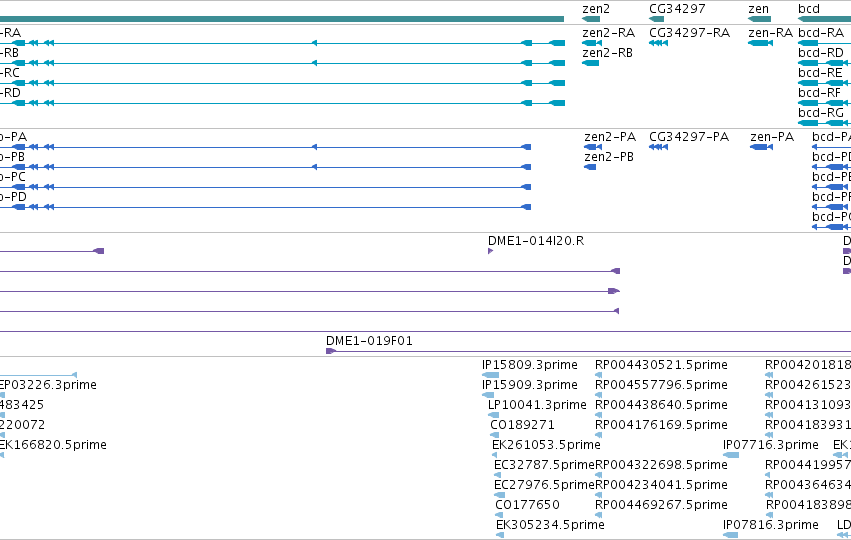Select the CG34297 gene label
The image size is (851, 540).
[677, 9]
